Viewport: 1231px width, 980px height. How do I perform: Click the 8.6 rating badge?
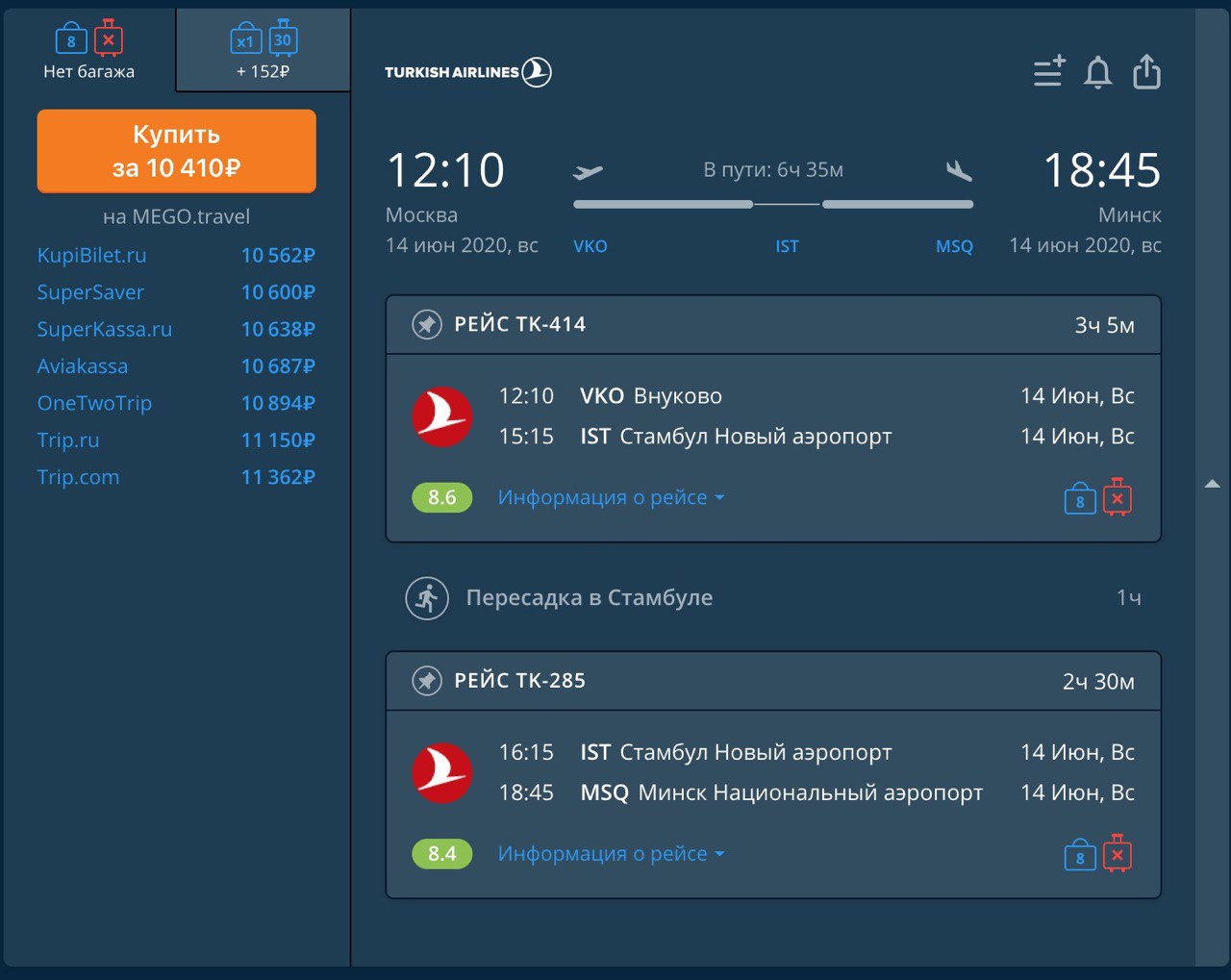point(441,497)
